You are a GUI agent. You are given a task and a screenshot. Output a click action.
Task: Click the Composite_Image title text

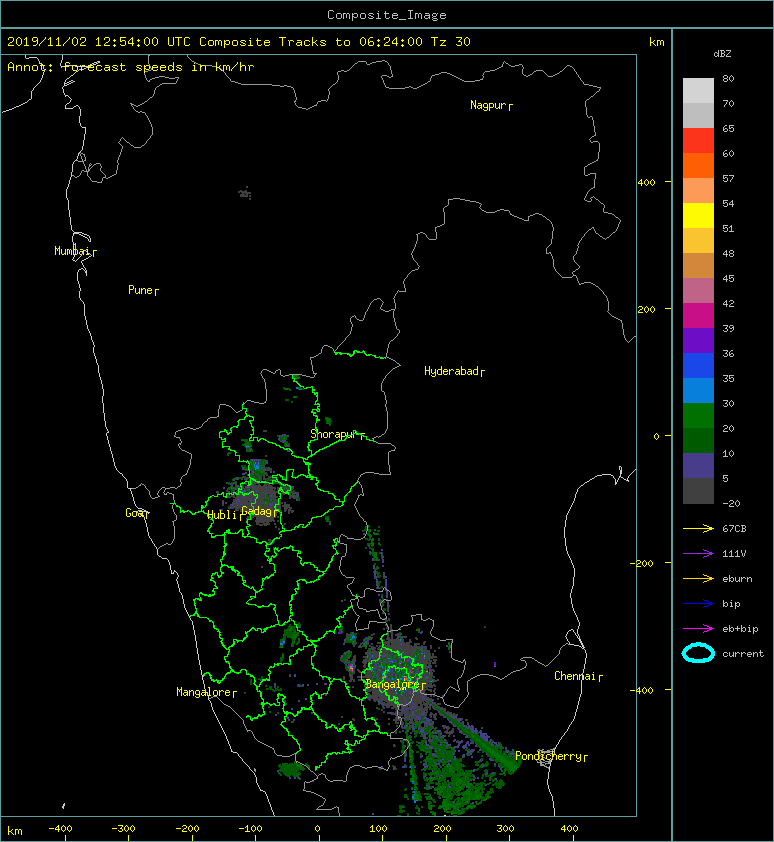387,15
